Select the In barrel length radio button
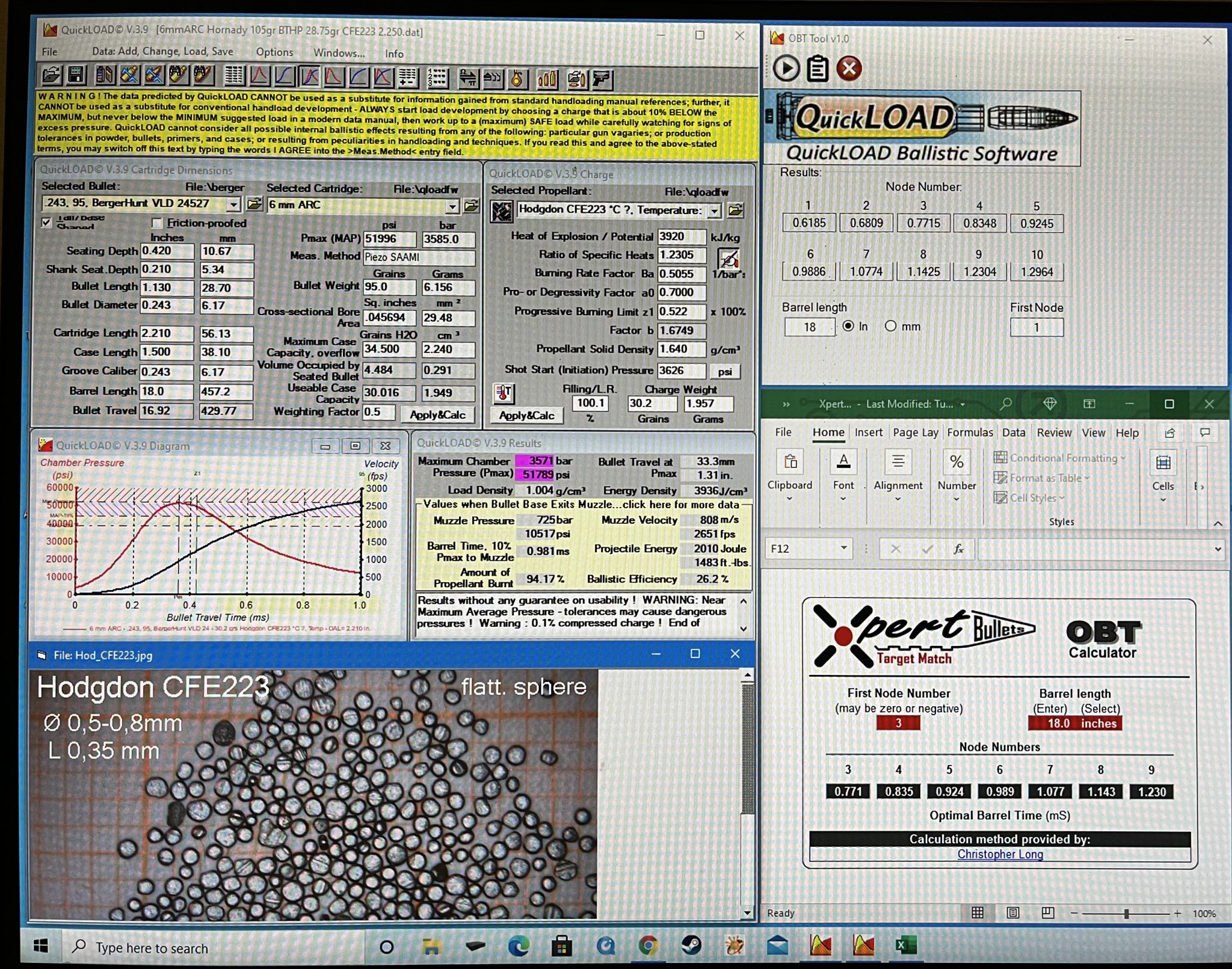This screenshot has width=1232, height=969. click(848, 326)
